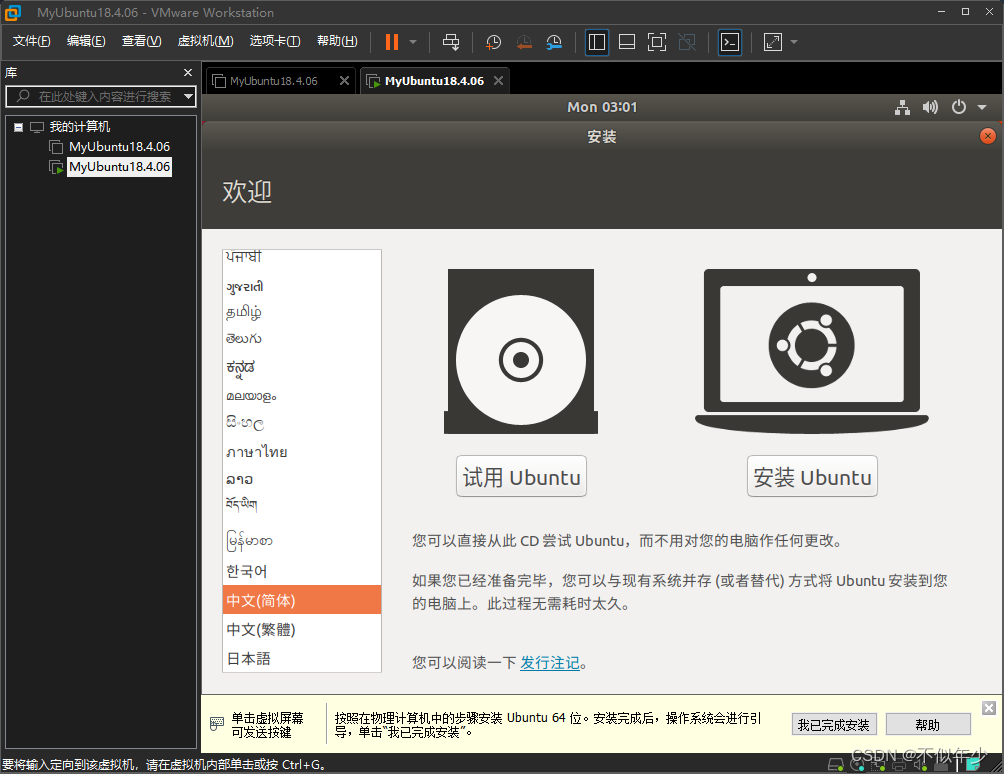This screenshot has width=1004, height=774.
Task: Select ລາວ language
Action: [302, 480]
